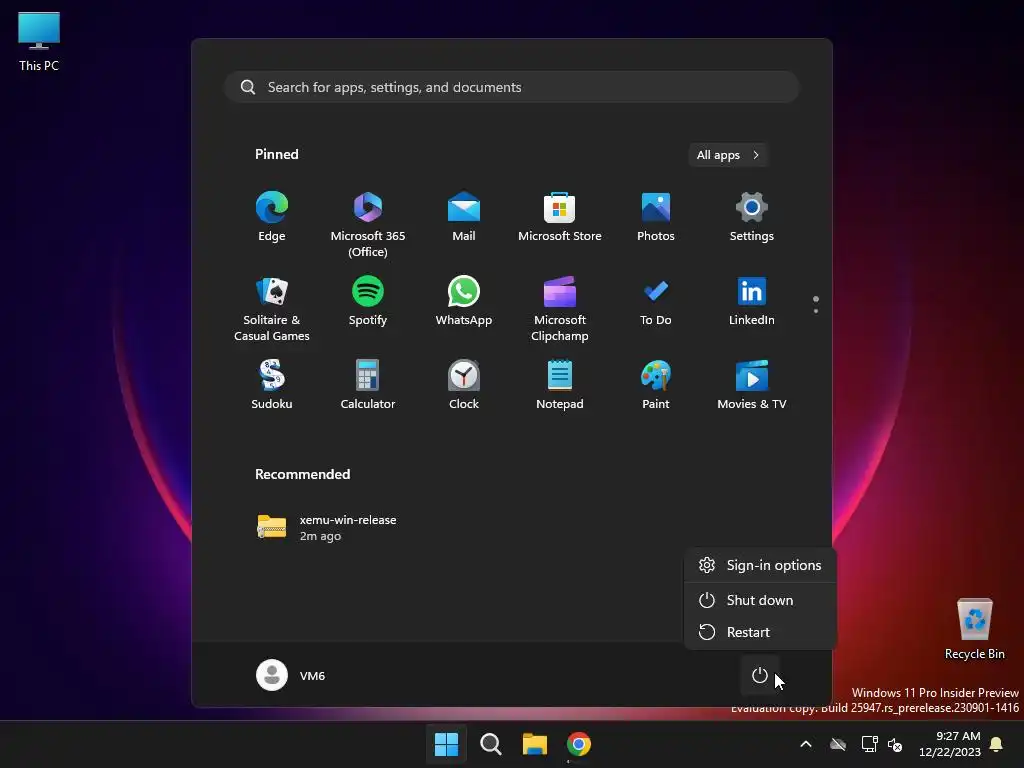Select Restart in power menu
The width and height of the screenshot is (1024, 768).
point(760,632)
